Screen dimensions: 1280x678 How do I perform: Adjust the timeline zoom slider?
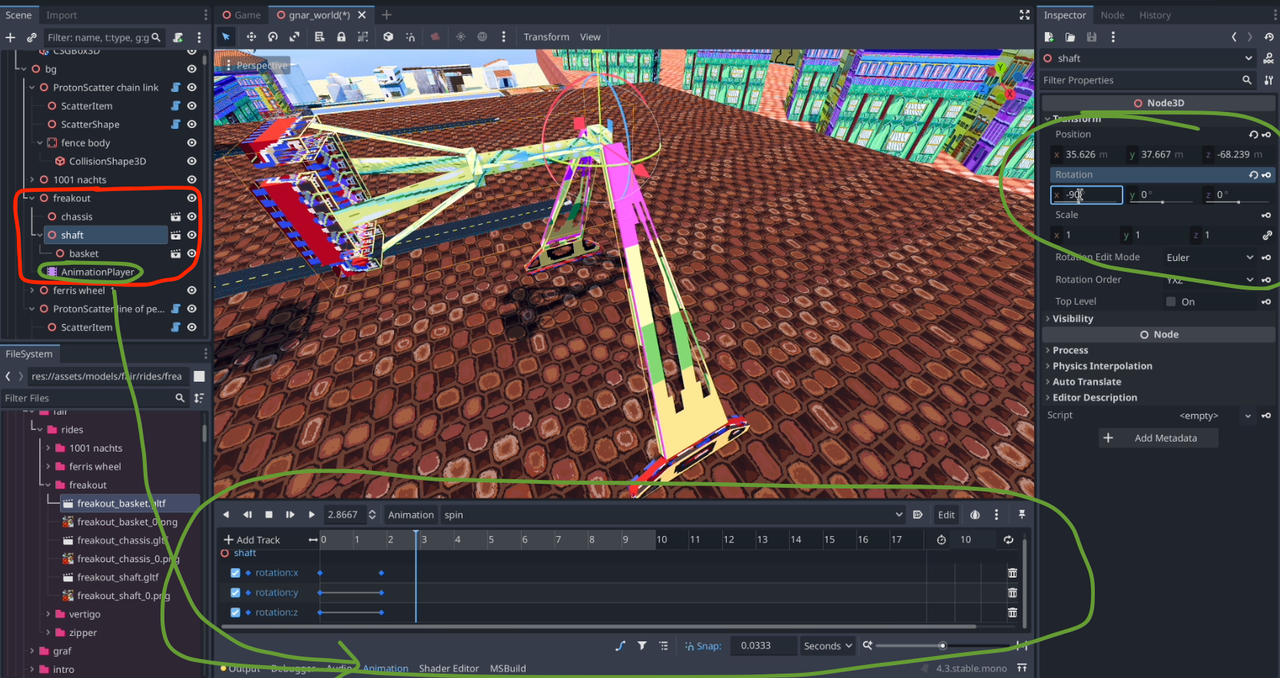click(941, 646)
